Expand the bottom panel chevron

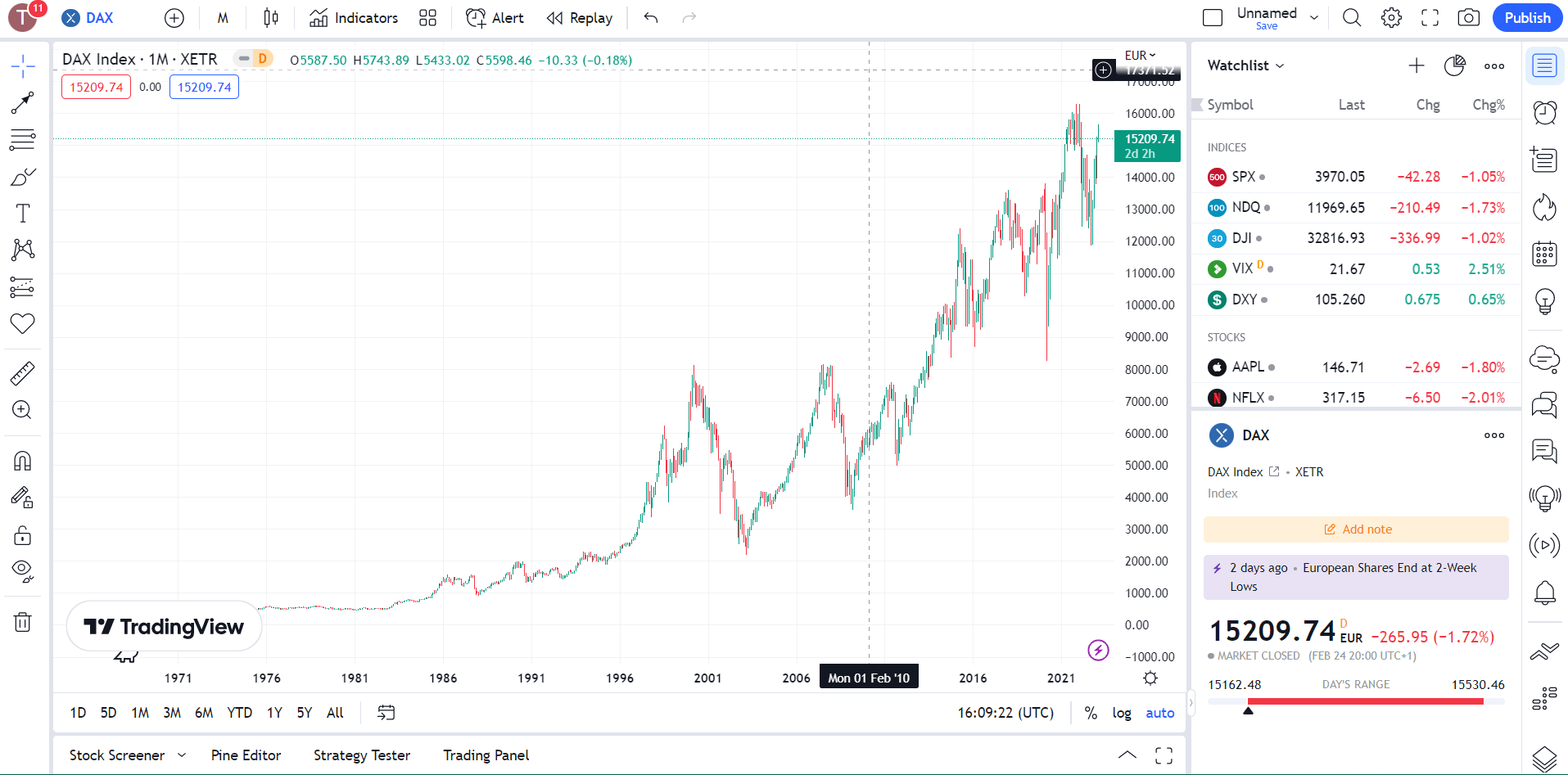(x=1127, y=755)
